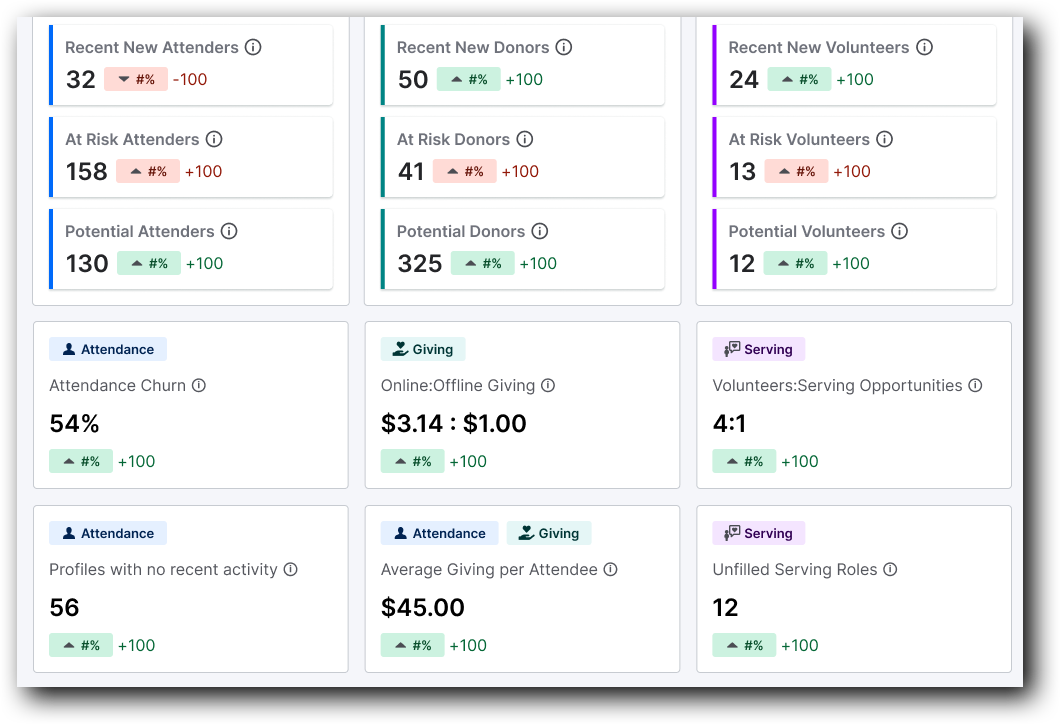Click the Unfilled Serving Roles info icon

tap(890, 569)
